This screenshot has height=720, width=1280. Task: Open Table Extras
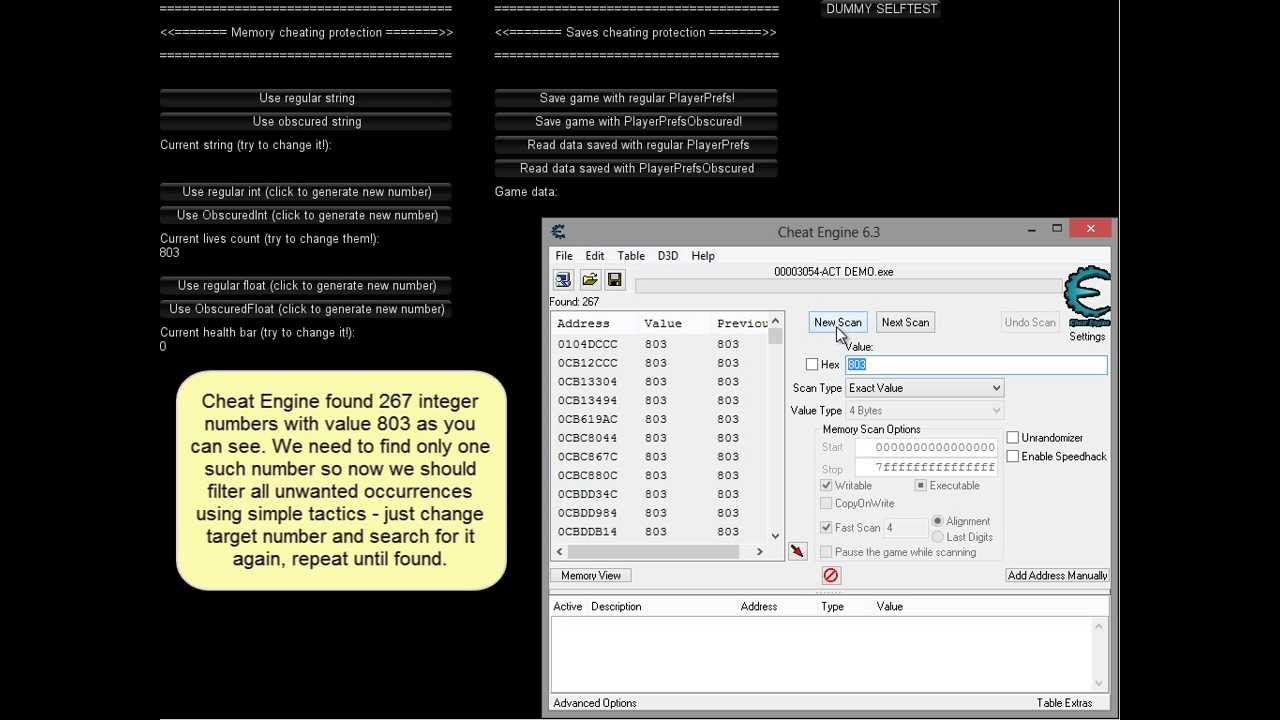(1064, 703)
